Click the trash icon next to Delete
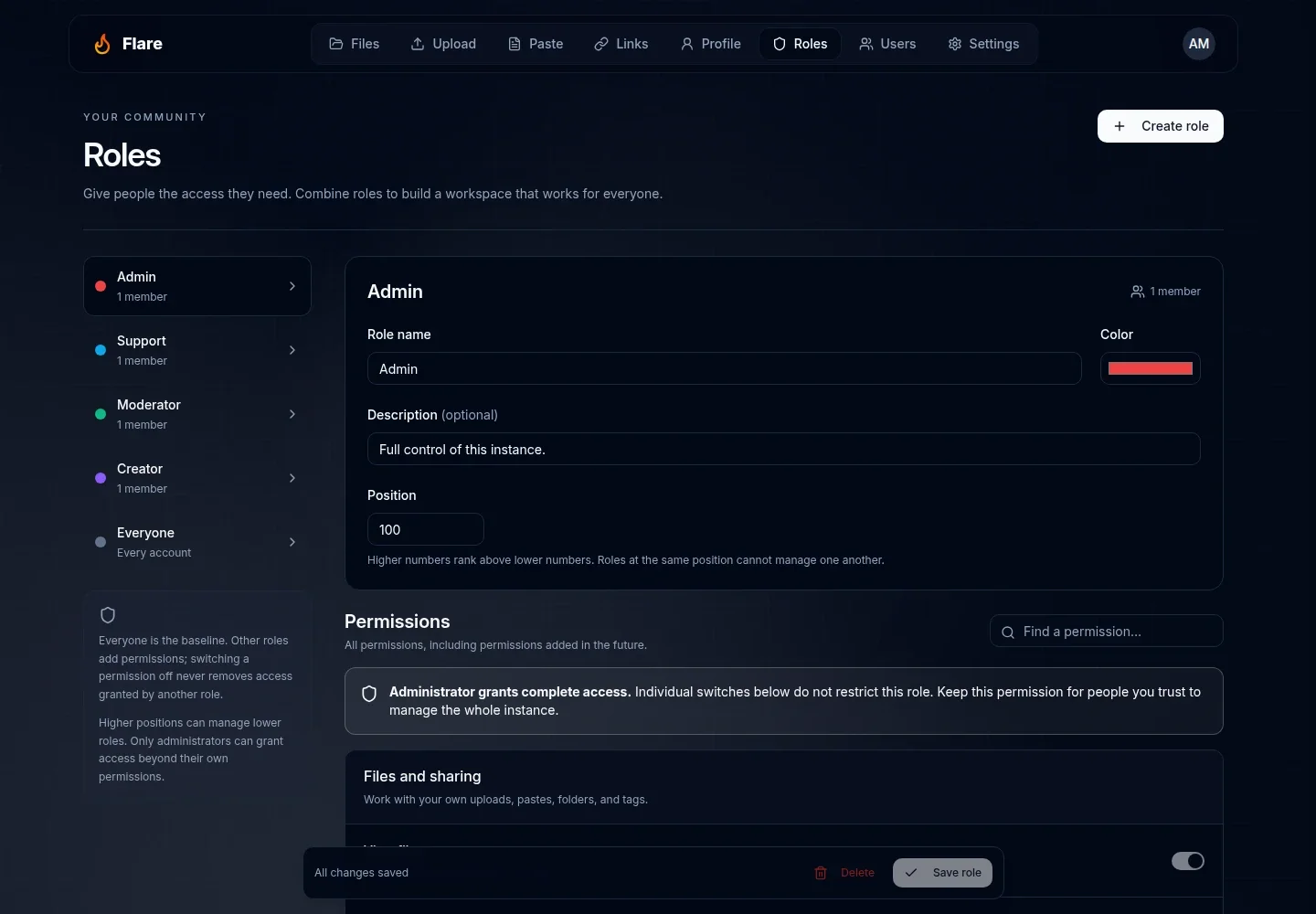 tap(821, 873)
